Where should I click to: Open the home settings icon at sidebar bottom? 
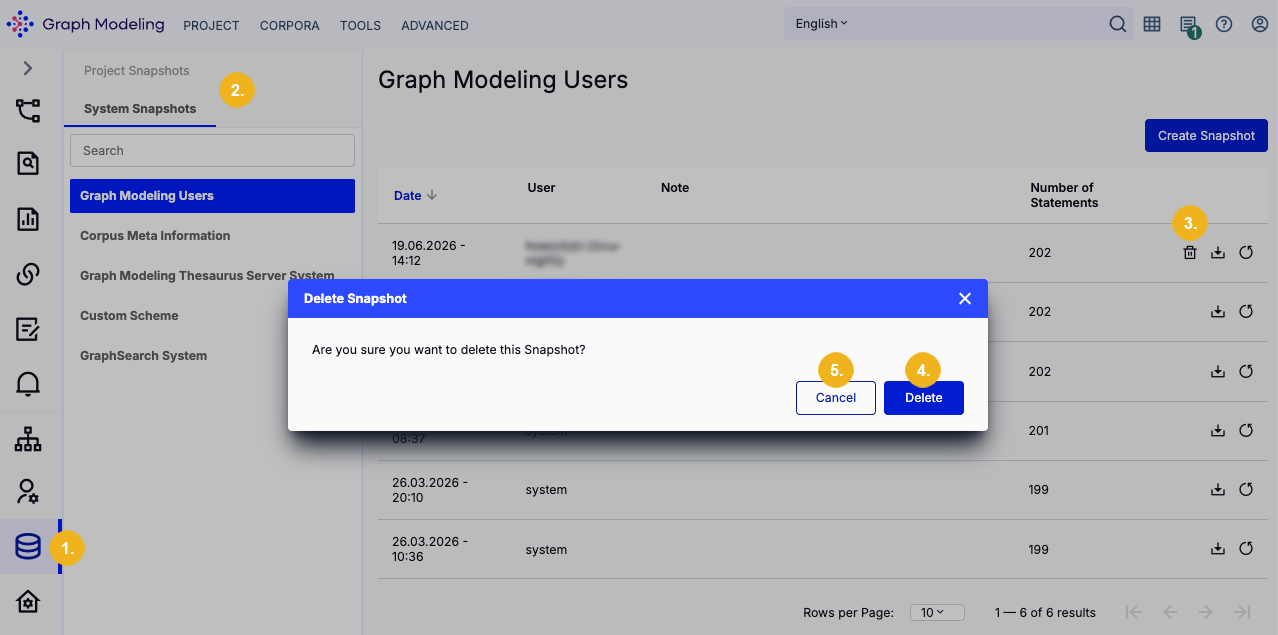pos(28,601)
